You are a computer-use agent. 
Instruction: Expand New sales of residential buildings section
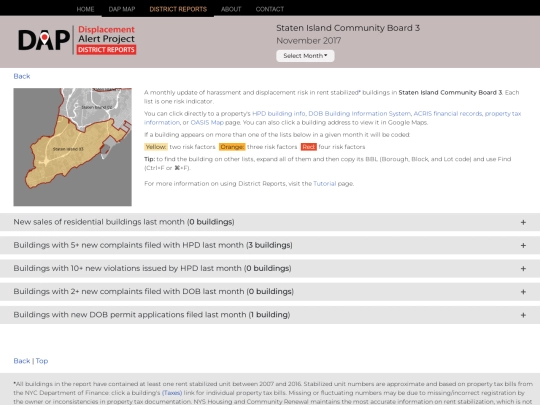click(x=270, y=222)
